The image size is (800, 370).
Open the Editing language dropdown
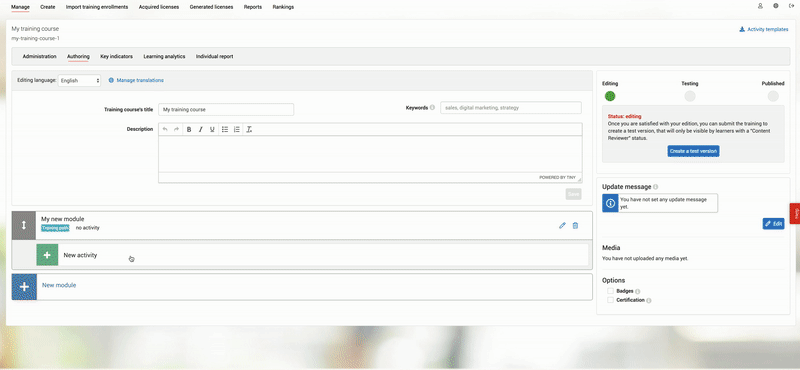point(80,81)
